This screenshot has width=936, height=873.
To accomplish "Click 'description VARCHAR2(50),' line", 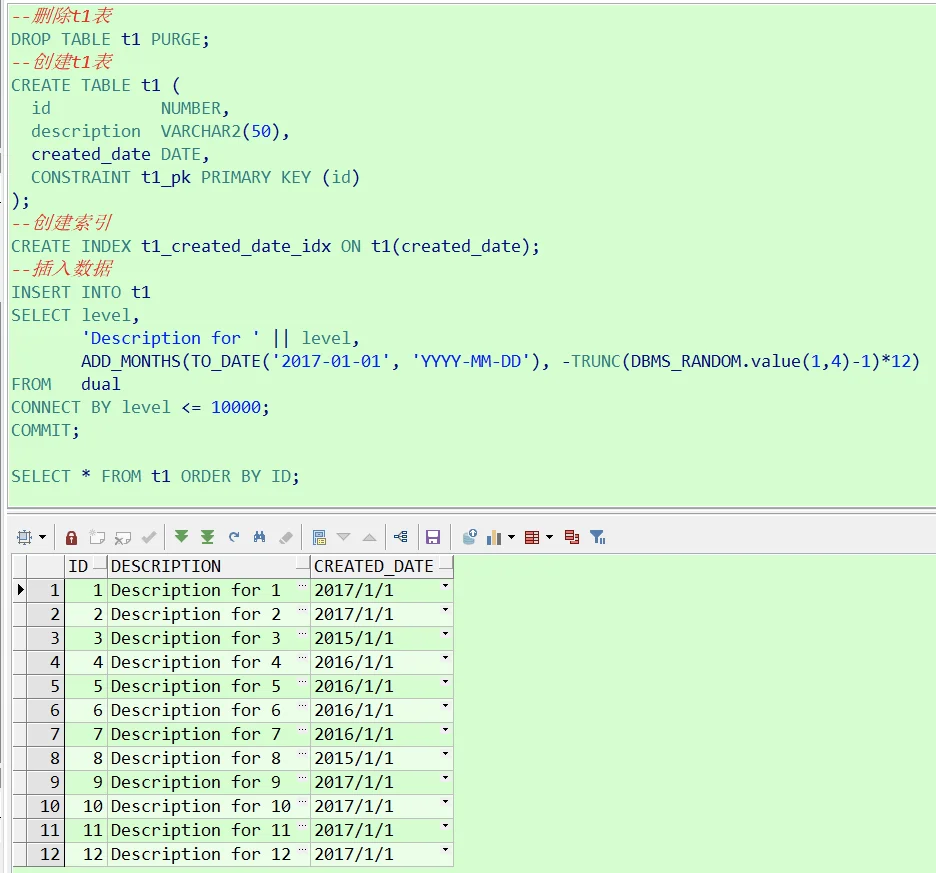I will (160, 131).
